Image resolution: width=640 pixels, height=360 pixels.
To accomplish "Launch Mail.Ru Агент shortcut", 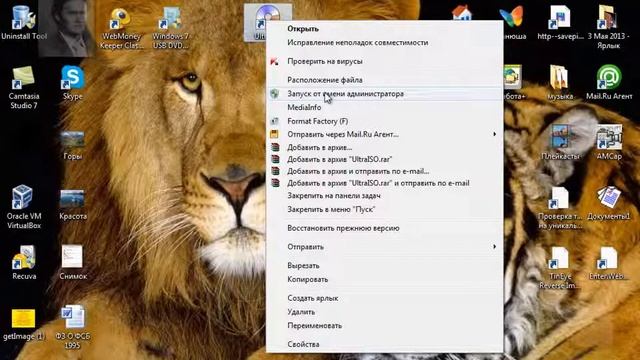I will [609, 82].
